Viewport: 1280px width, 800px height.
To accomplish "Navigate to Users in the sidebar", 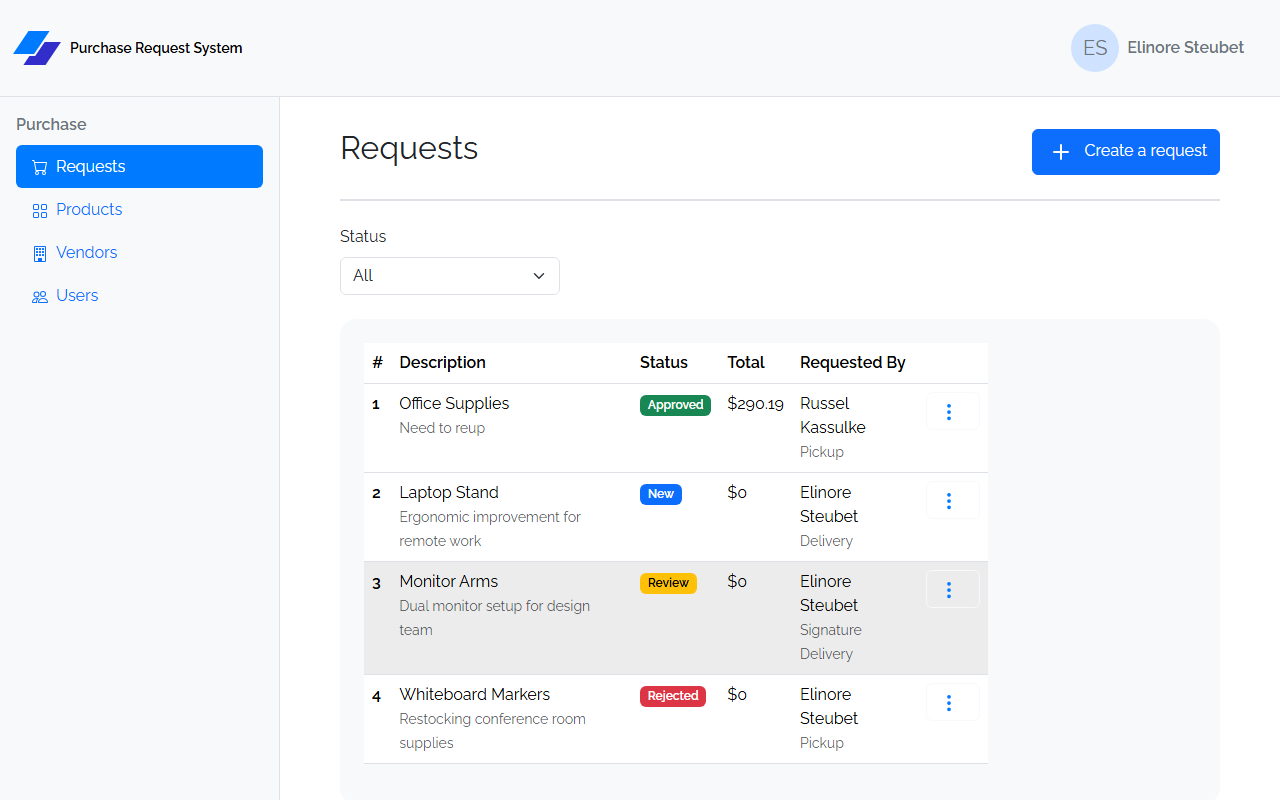I will click(139, 296).
